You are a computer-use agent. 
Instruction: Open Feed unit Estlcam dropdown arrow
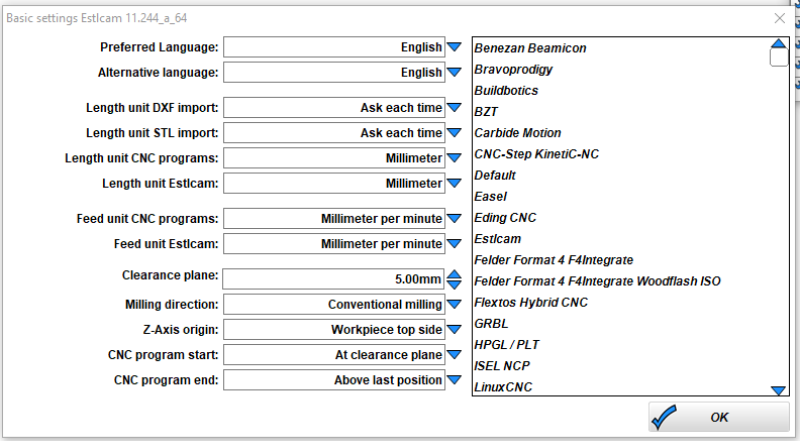(454, 244)
